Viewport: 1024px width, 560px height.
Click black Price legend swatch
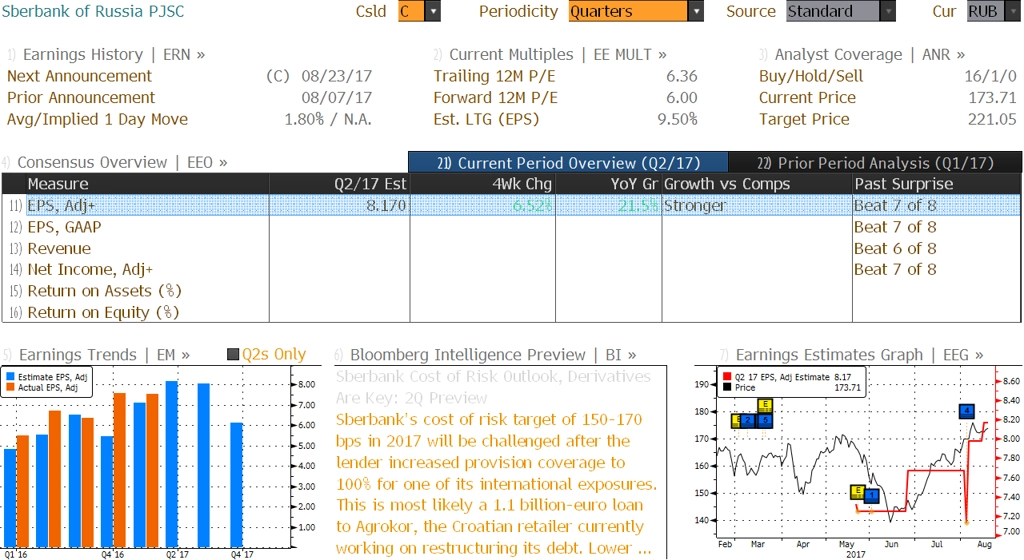(x=728, y=387)
